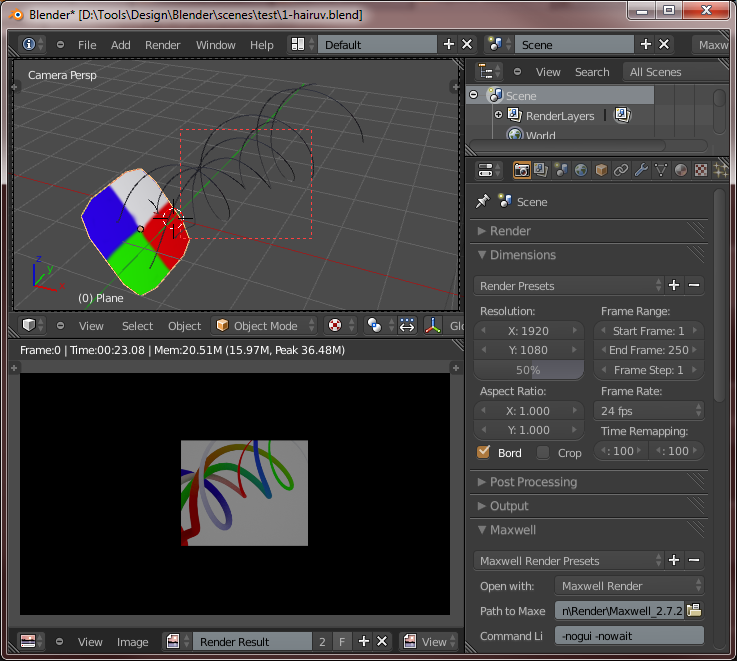Open the Help menu
Image resolution: width=737 pixels, height=661 pixels.
pyautogui.click(x=261, y=45)
